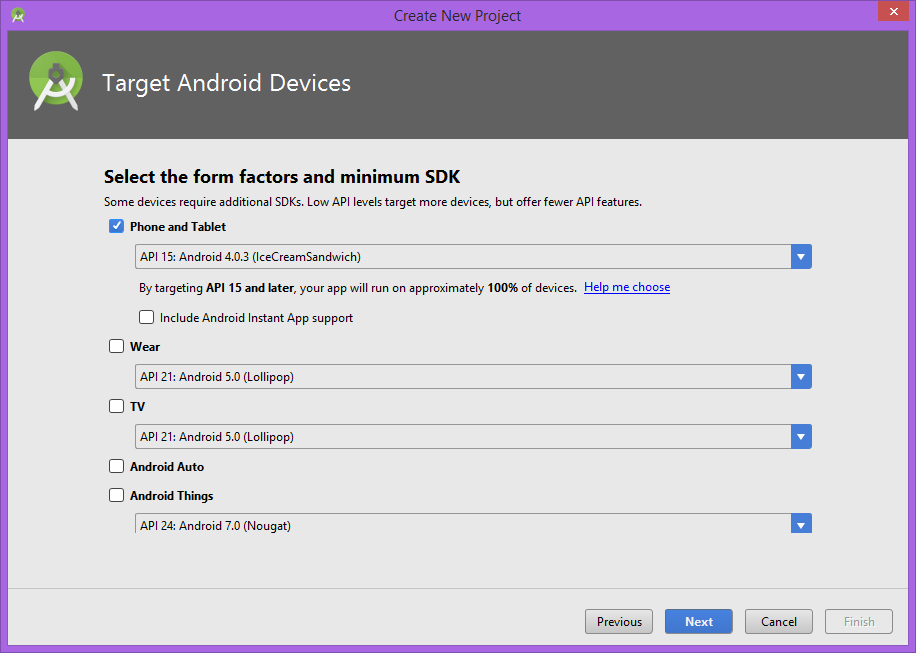Click the Next button
Viewport: 916px width, 653px height.
698,621
